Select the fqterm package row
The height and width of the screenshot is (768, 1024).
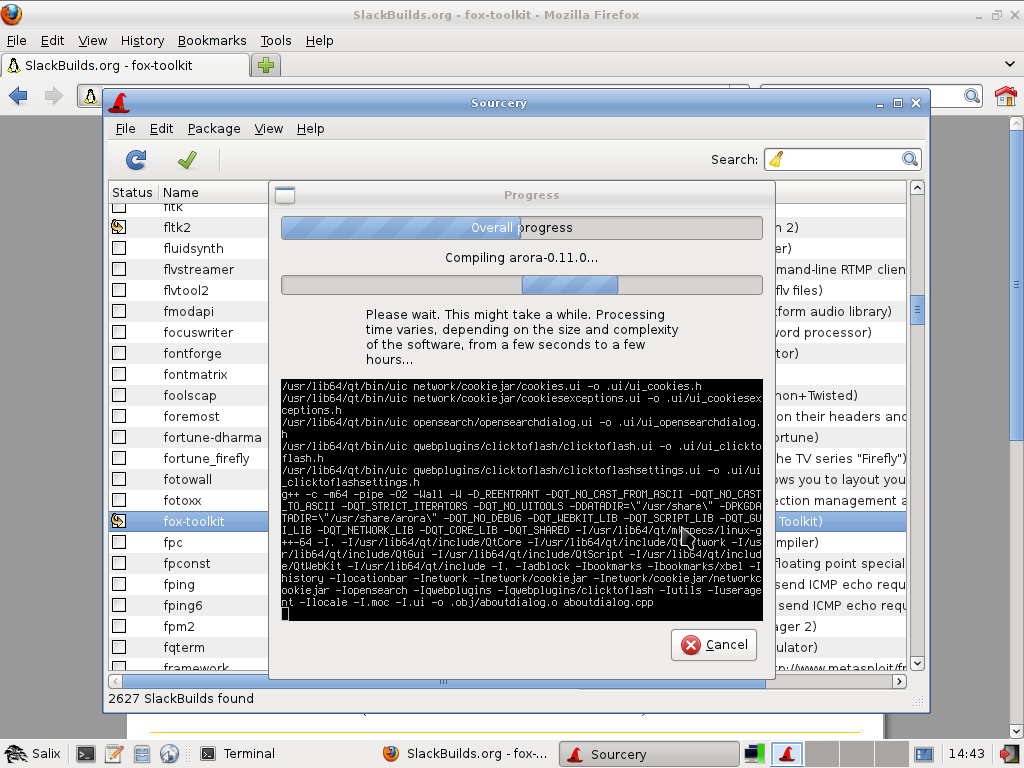(x=189, y=647)
